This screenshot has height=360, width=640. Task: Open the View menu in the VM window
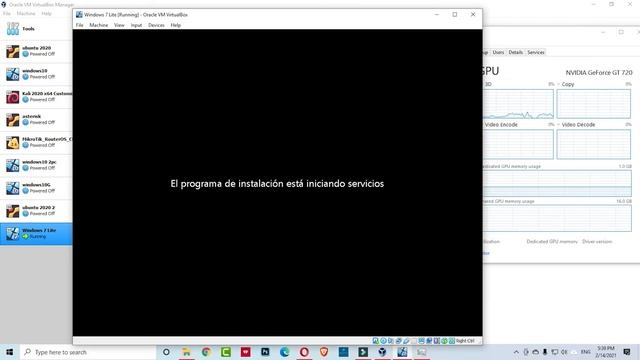(x=119, y=25)
